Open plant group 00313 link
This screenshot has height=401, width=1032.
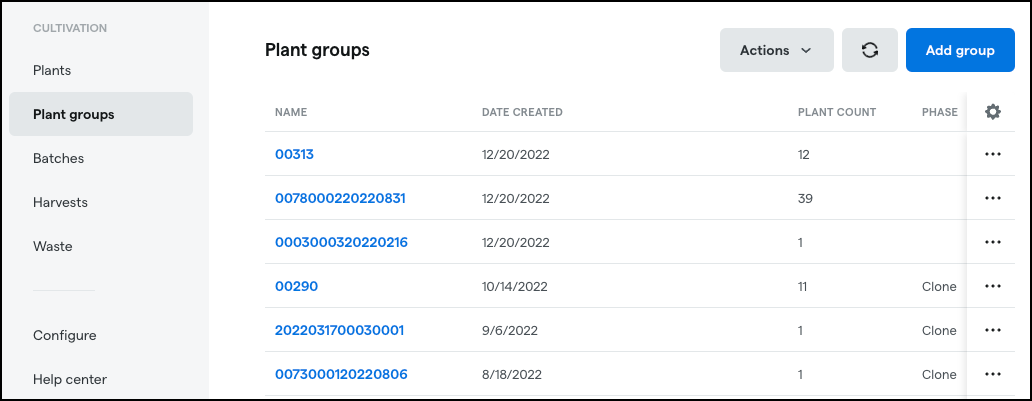(x=294, y=155)
